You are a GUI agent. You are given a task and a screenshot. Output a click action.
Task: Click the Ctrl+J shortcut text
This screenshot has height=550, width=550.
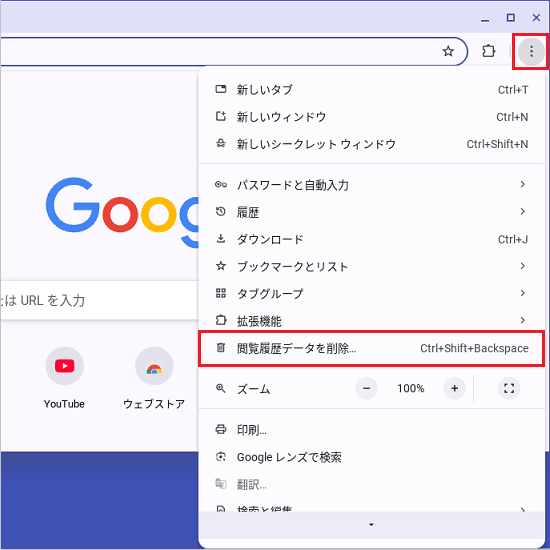click(x=513, y=240)
